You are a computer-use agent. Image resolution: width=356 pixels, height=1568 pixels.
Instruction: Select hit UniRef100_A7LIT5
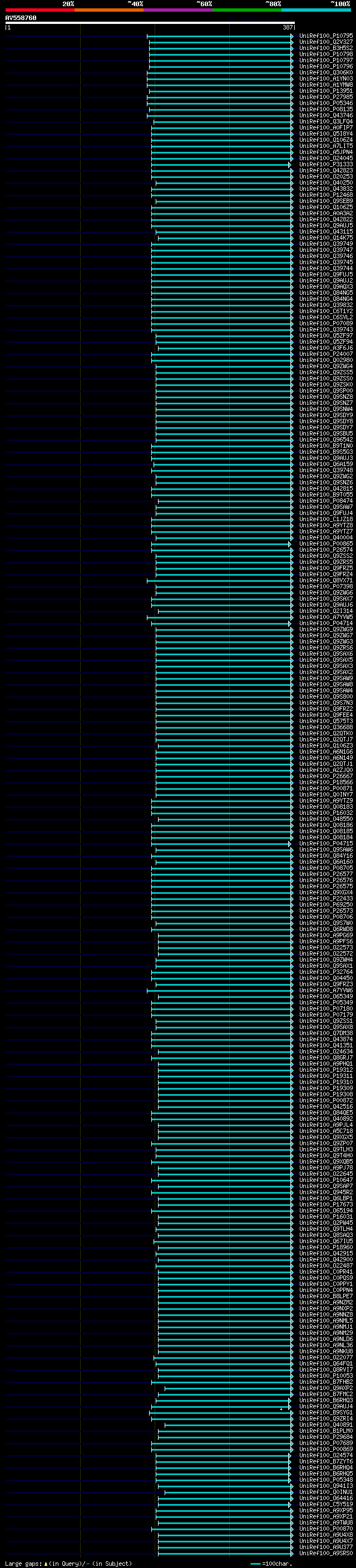click(x=326, y=146)
